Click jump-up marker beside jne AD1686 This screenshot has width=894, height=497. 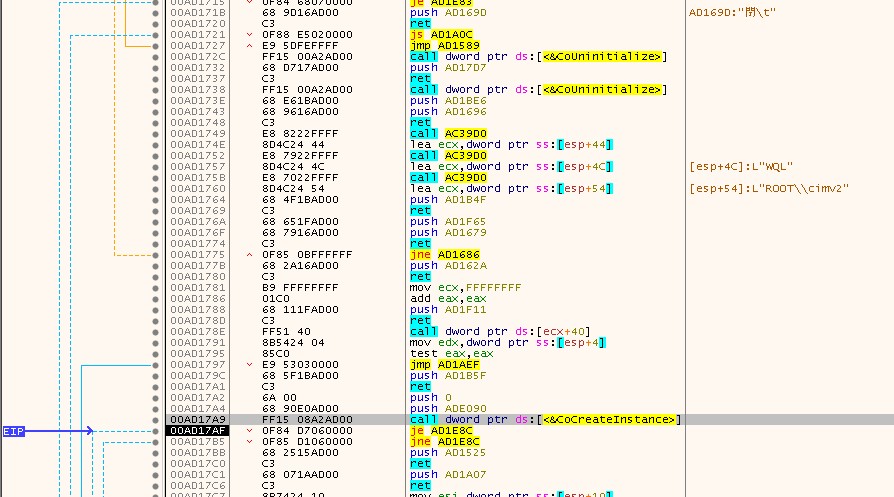point(250,255)
